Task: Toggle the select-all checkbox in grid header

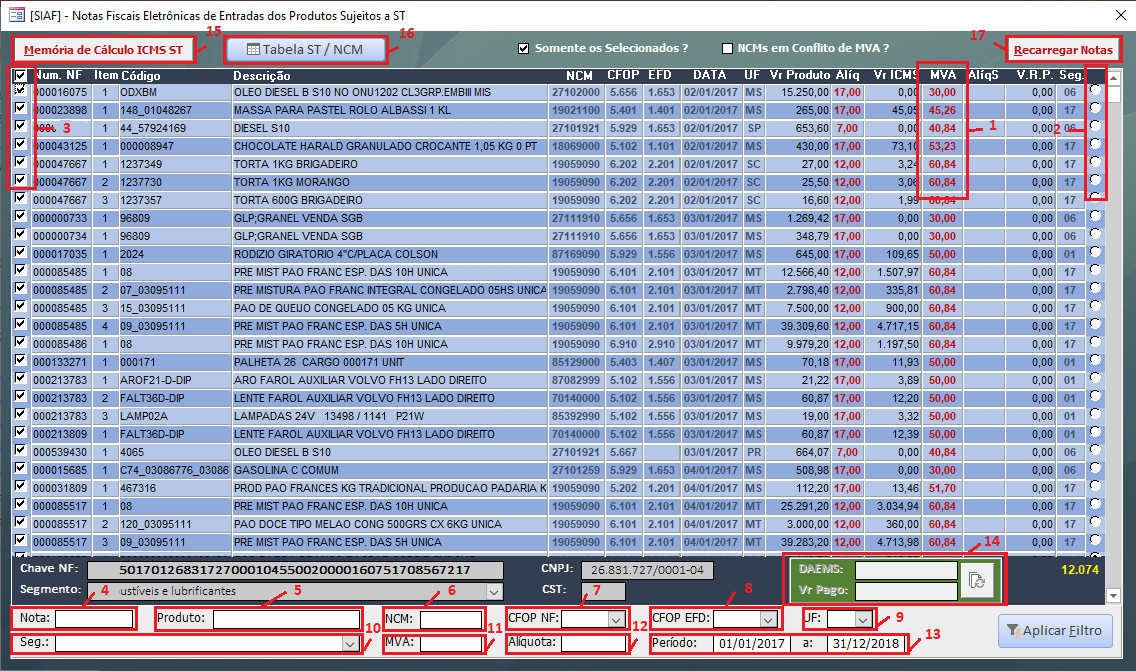Action: click(21, 75)
